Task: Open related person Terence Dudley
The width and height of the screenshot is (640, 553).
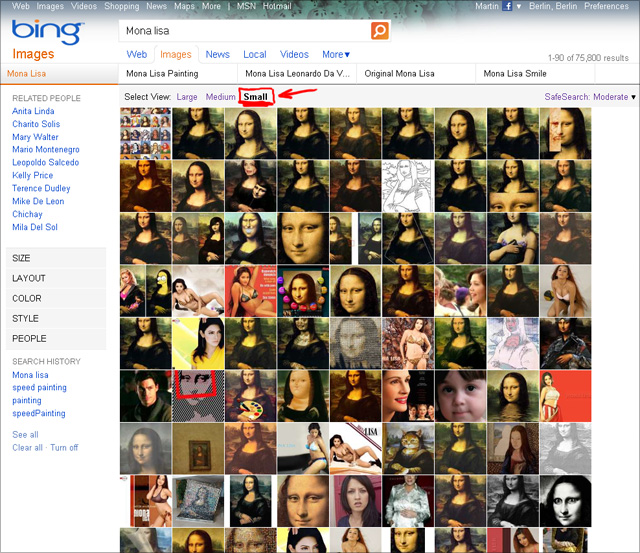Action: (x=41, y=188)
